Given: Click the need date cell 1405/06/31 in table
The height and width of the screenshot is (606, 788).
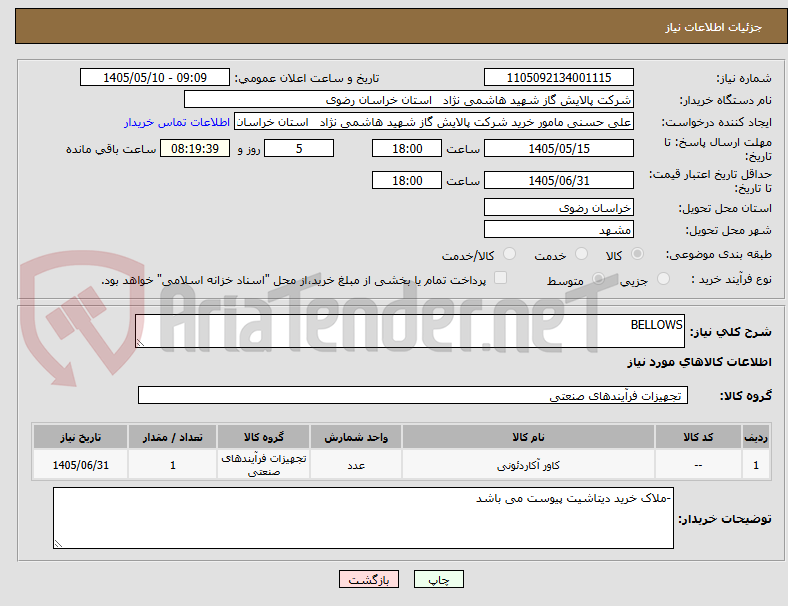Looking at the screenshot, I should click(80, 465).
